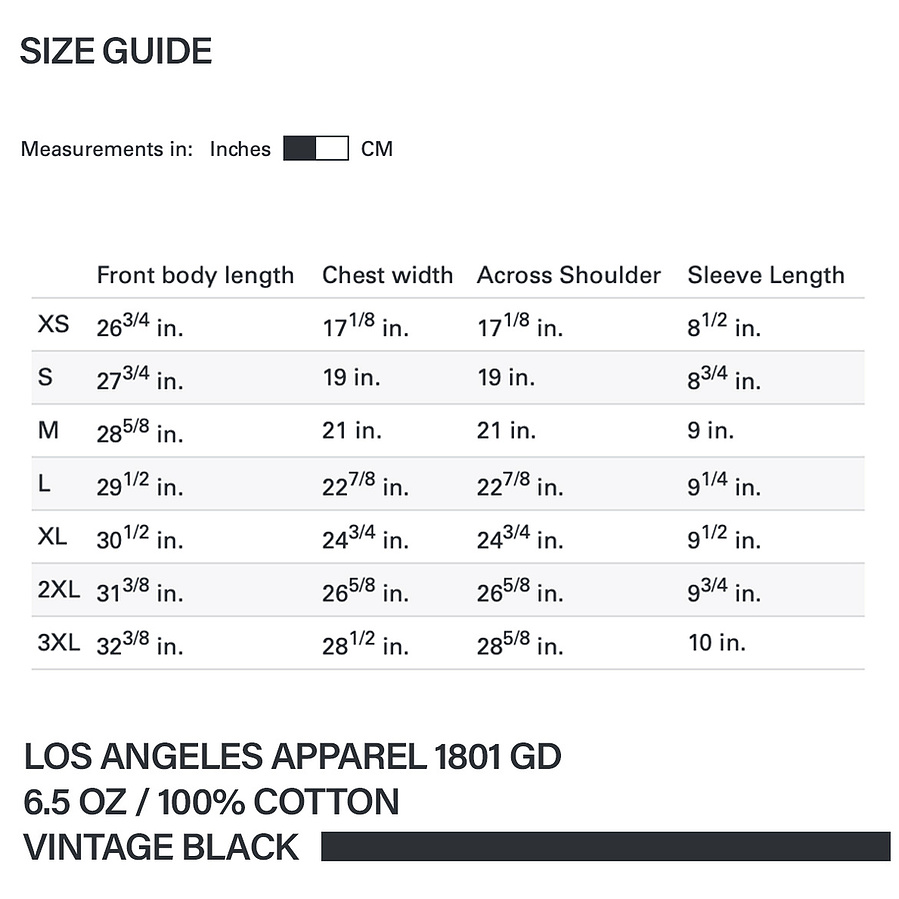Select the XS size row label
899x899 pixels.
[53, 324]
